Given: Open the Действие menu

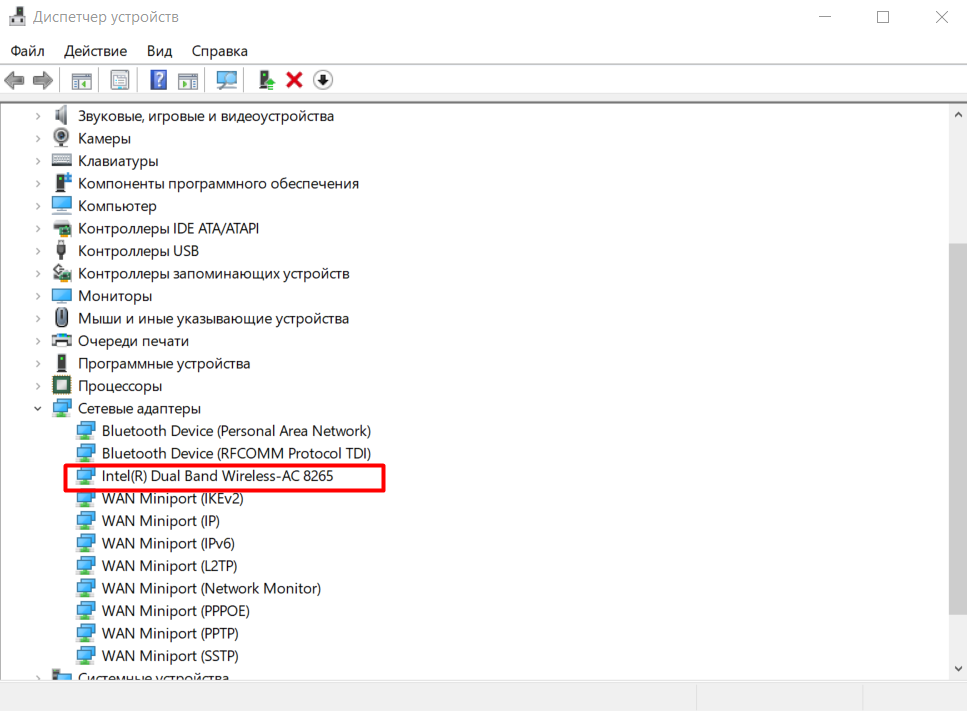Looking at the screenshot, I should (96, 51).
